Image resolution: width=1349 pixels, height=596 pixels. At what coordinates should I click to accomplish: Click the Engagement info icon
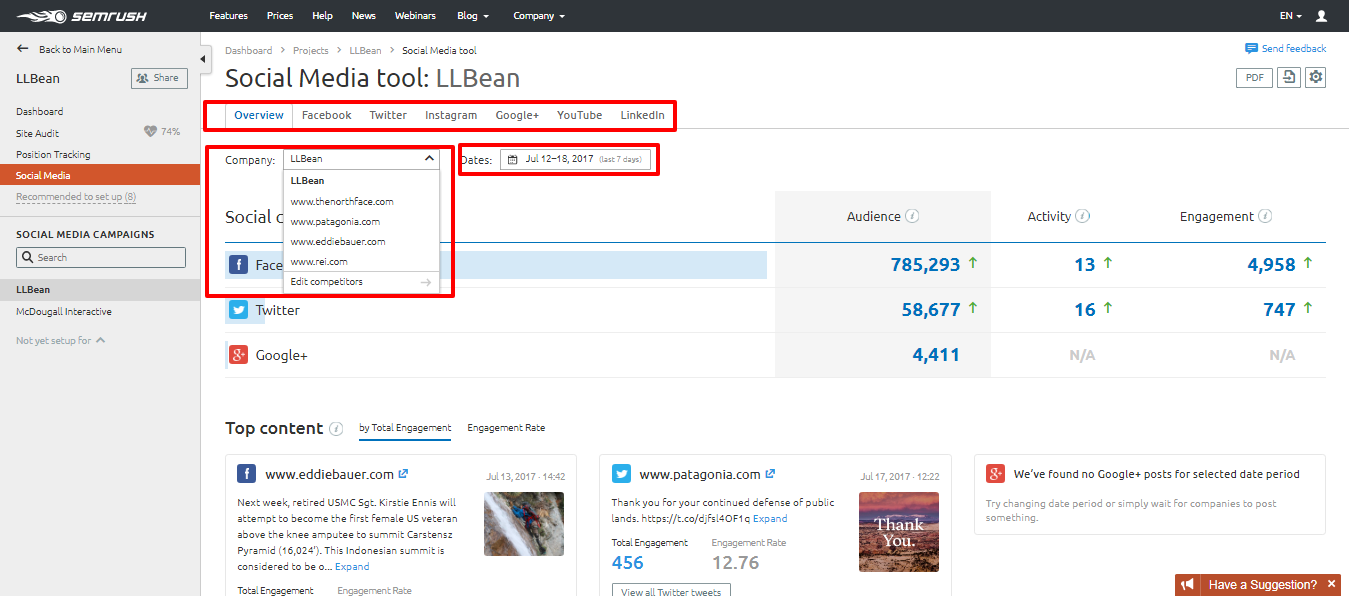click(x=1265, y=217)
